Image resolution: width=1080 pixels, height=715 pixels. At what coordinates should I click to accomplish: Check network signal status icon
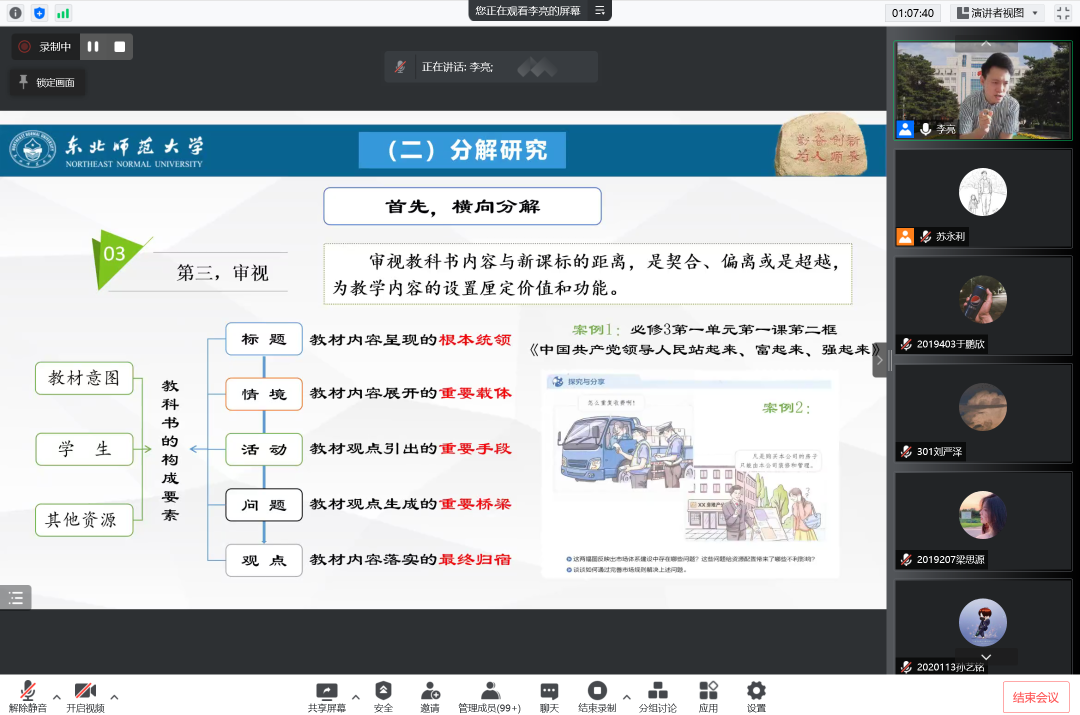tap(63, 13)
